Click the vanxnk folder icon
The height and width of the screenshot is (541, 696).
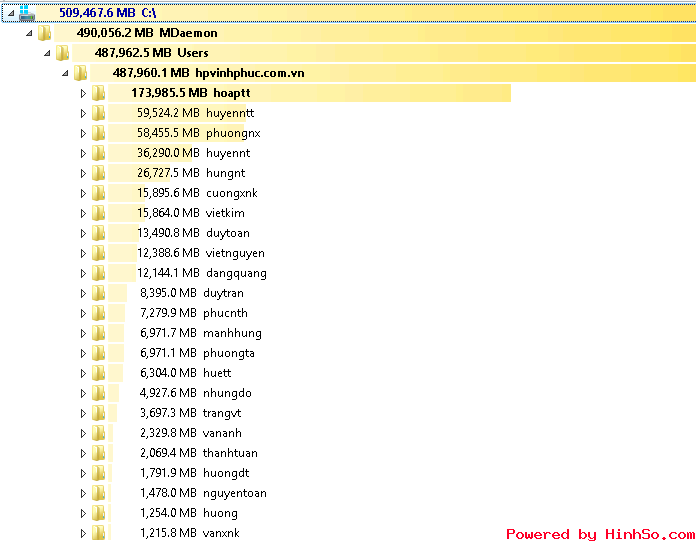[x=99, y=533]
